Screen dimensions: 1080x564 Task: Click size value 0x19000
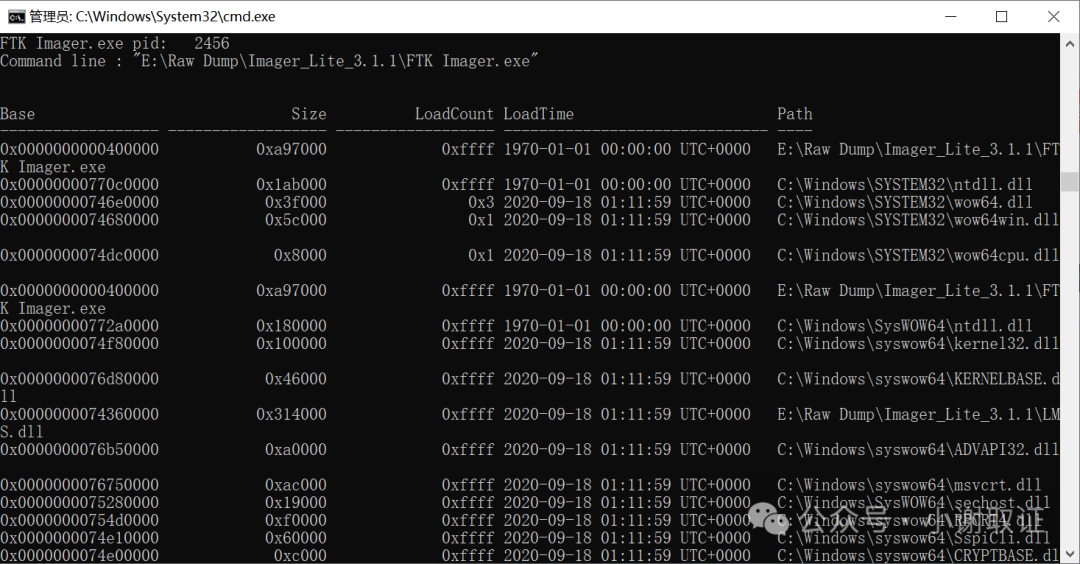(295, 503)
